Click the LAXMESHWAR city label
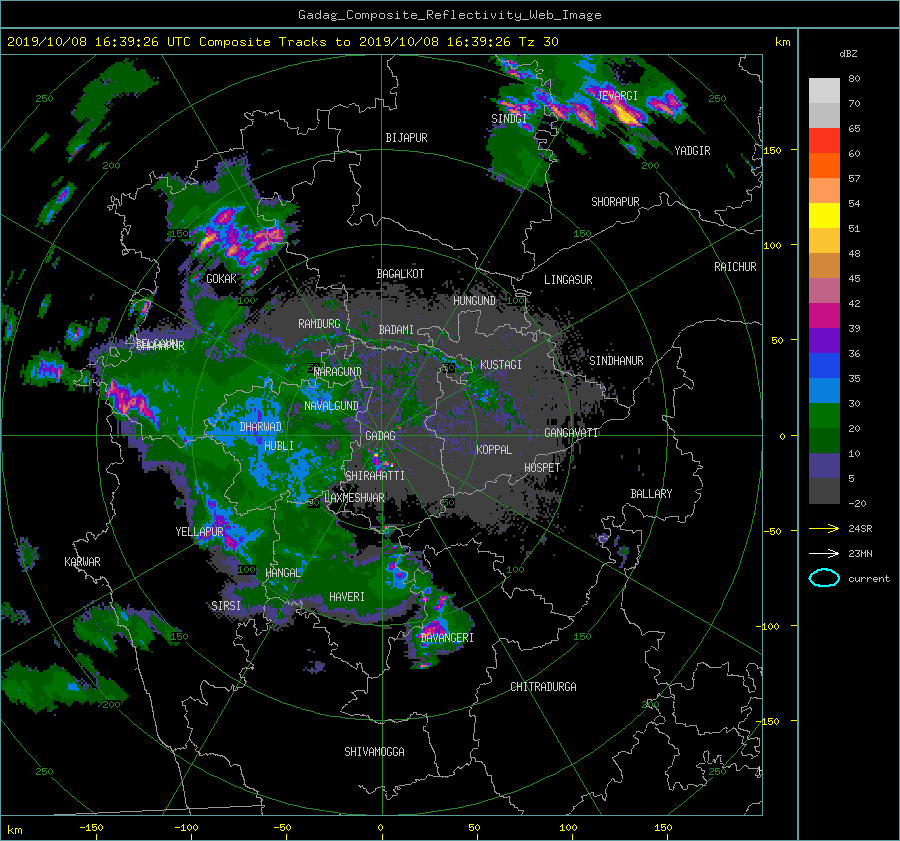Screen dimensions: 900x841 [x=354, y=498]
